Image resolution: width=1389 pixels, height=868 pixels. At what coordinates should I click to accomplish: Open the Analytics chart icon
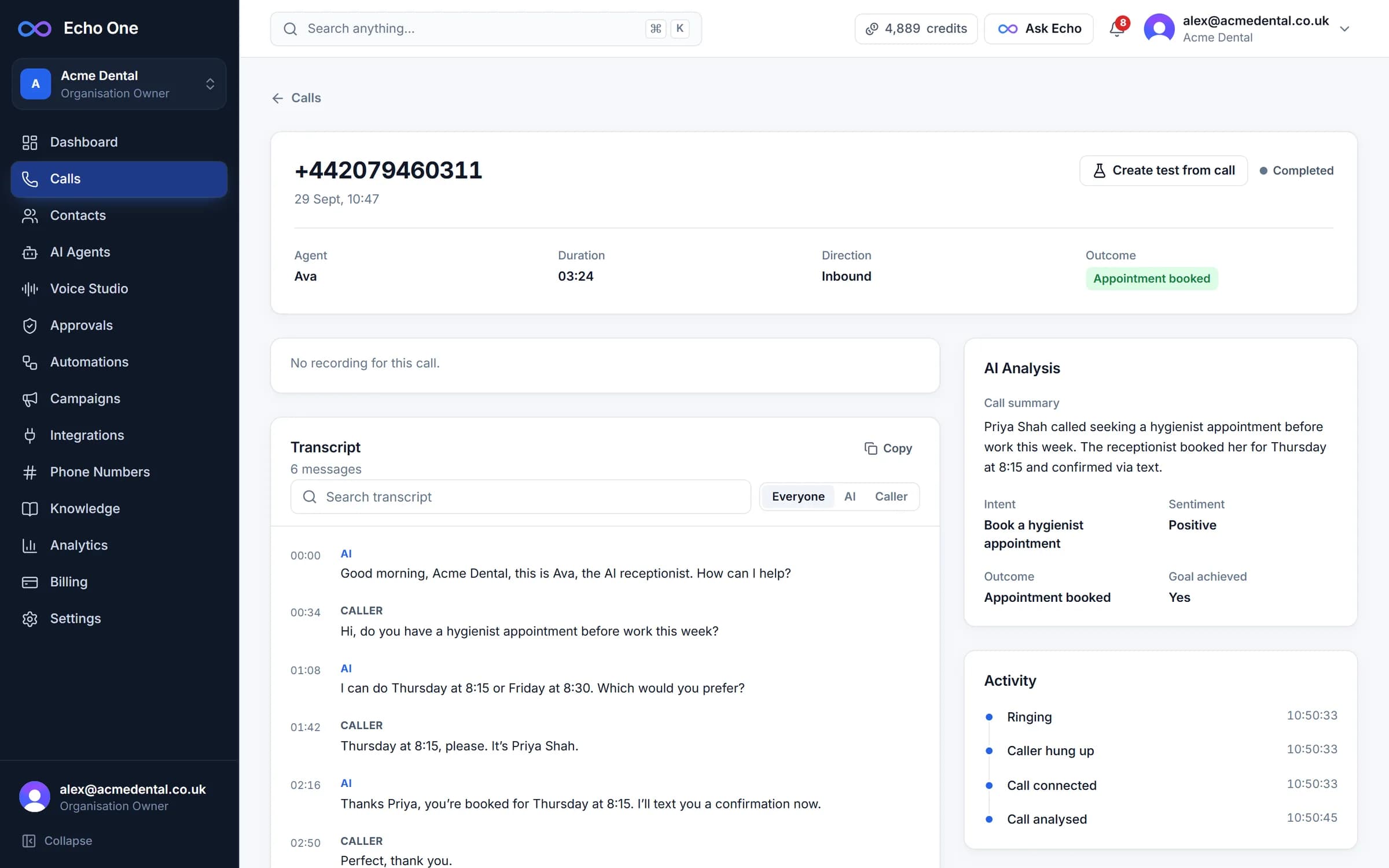click(30, 546)
